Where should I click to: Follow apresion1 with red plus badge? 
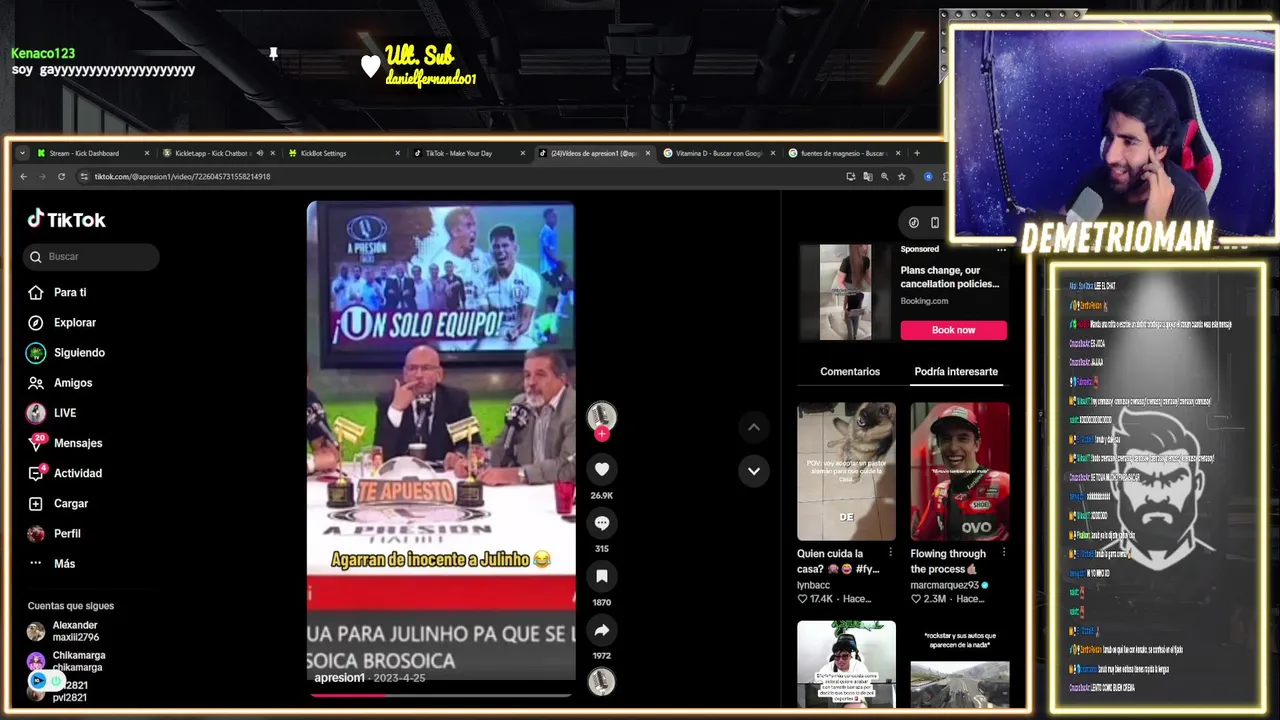click(602, 433)
